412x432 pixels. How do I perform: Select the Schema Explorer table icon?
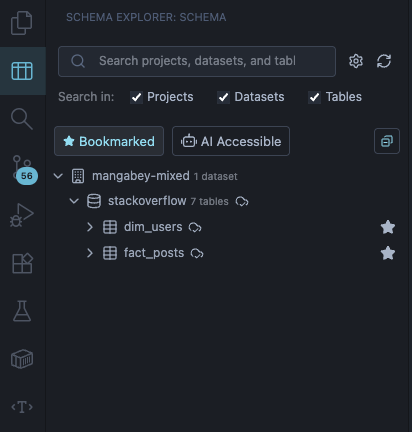[22, 71]
